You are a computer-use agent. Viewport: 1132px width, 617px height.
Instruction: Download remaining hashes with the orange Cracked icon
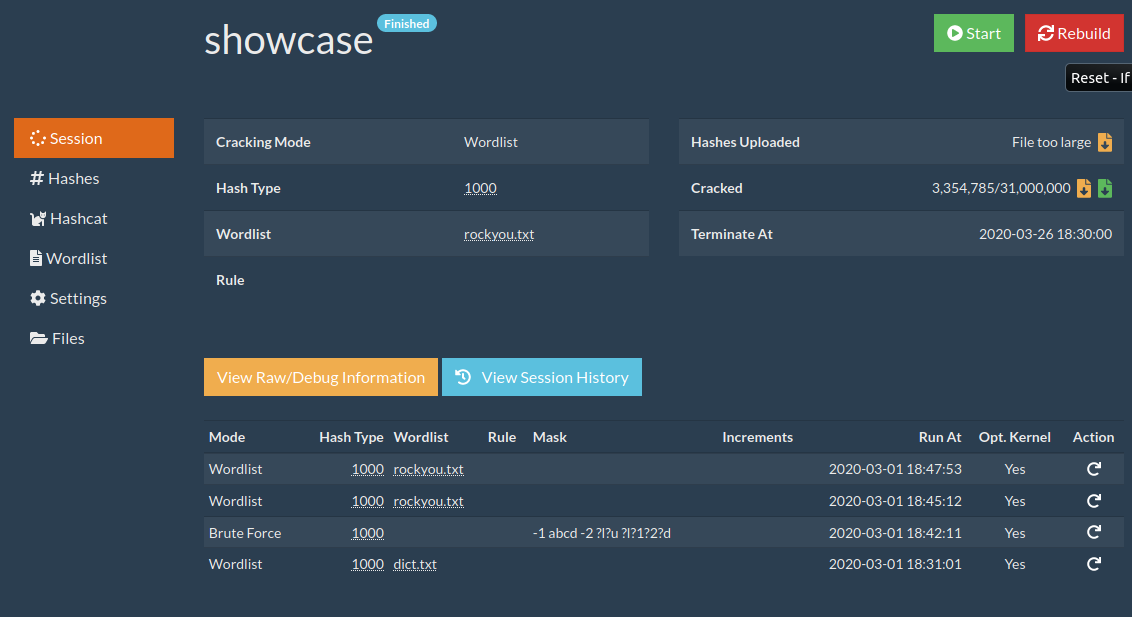tap(1083, 188)
